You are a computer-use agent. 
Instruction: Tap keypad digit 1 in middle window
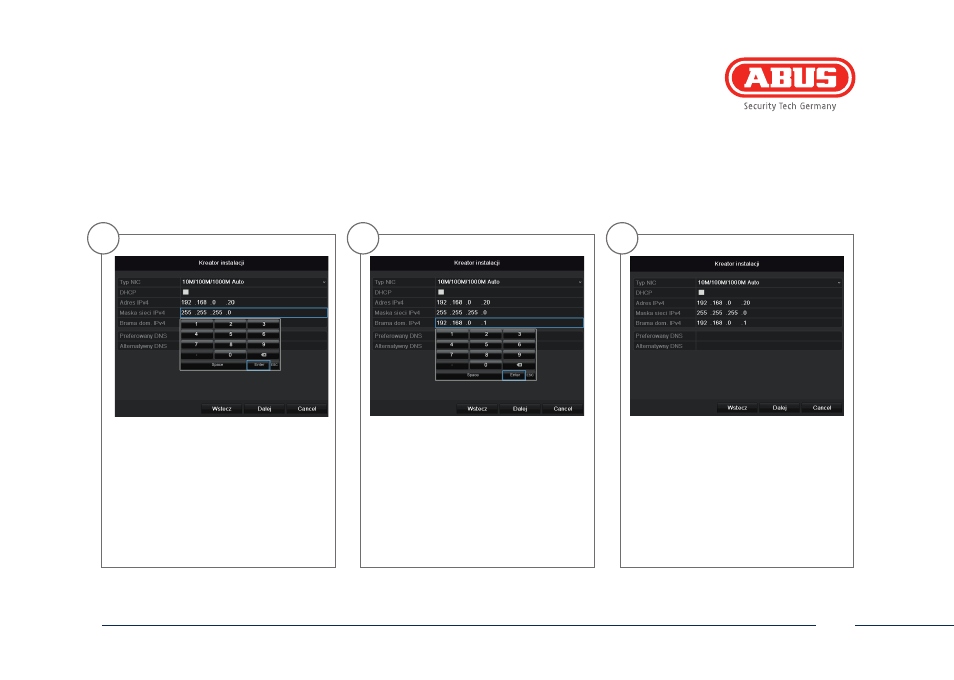tap(452, 335)
